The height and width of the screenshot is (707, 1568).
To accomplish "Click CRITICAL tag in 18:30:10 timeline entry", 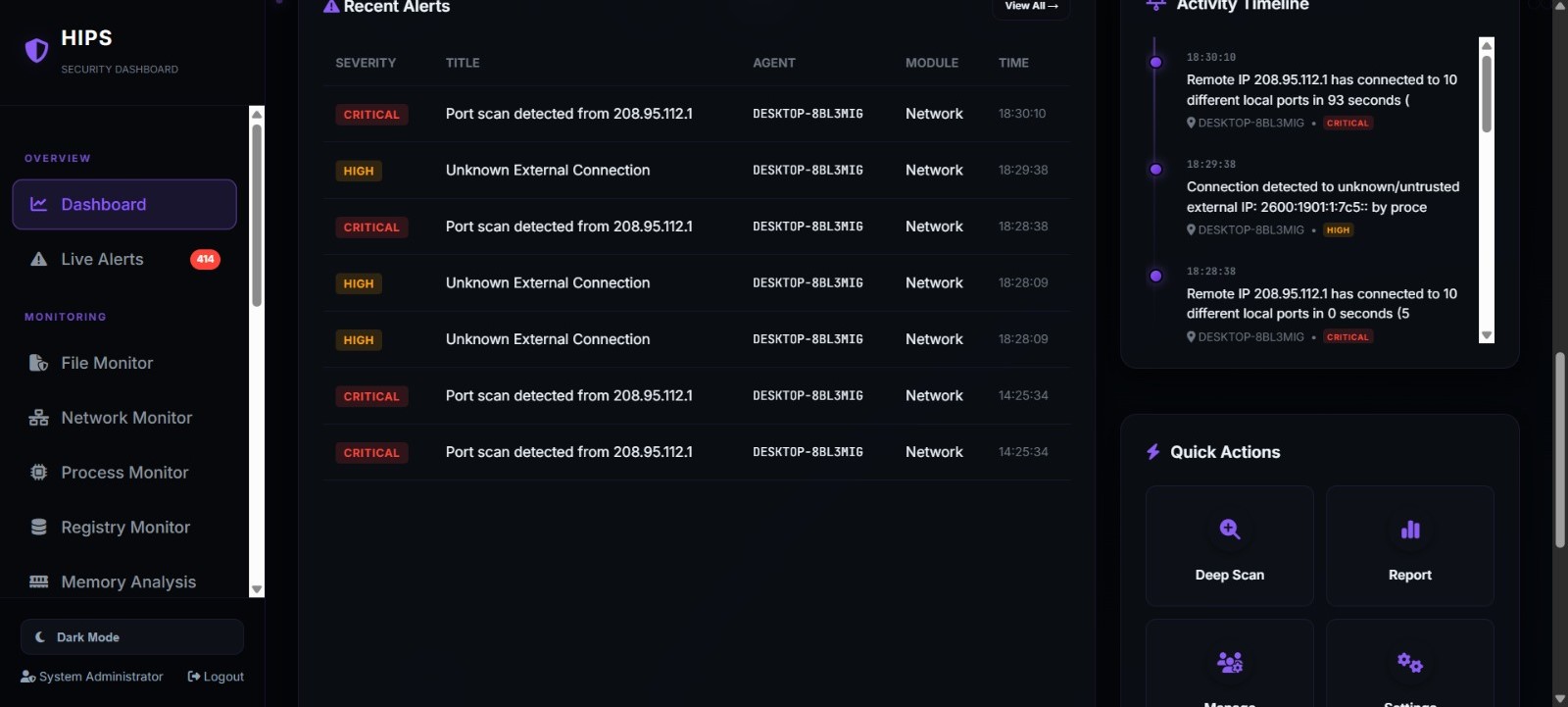I will click(x=1348, y=123).
